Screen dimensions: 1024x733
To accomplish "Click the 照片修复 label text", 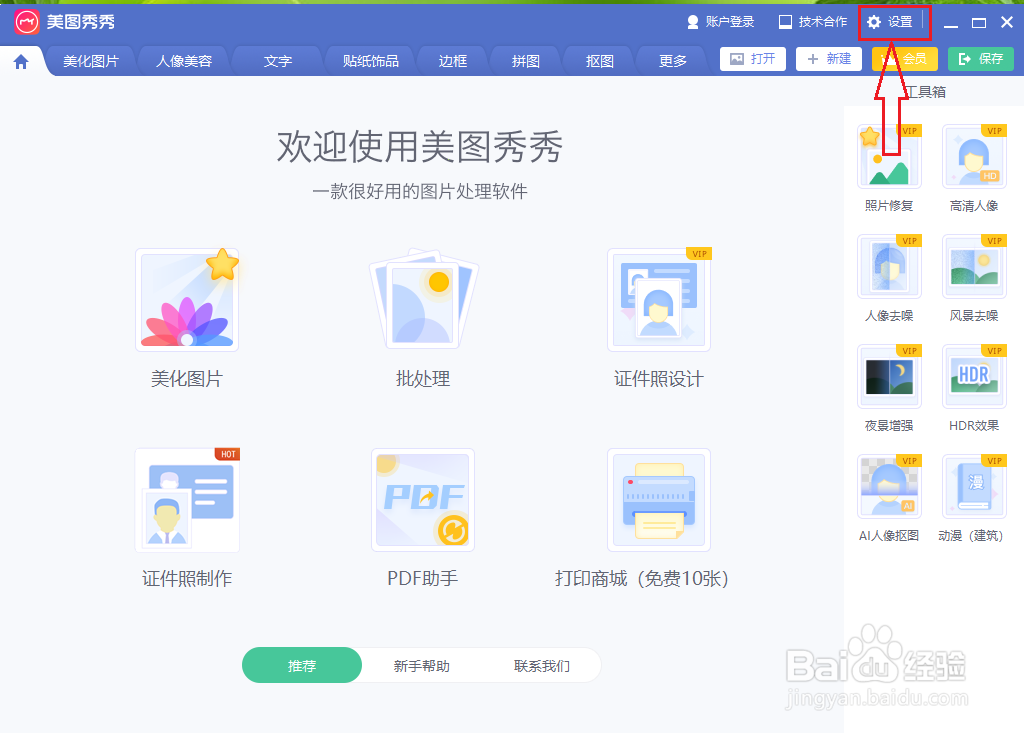I will (889, 206).
